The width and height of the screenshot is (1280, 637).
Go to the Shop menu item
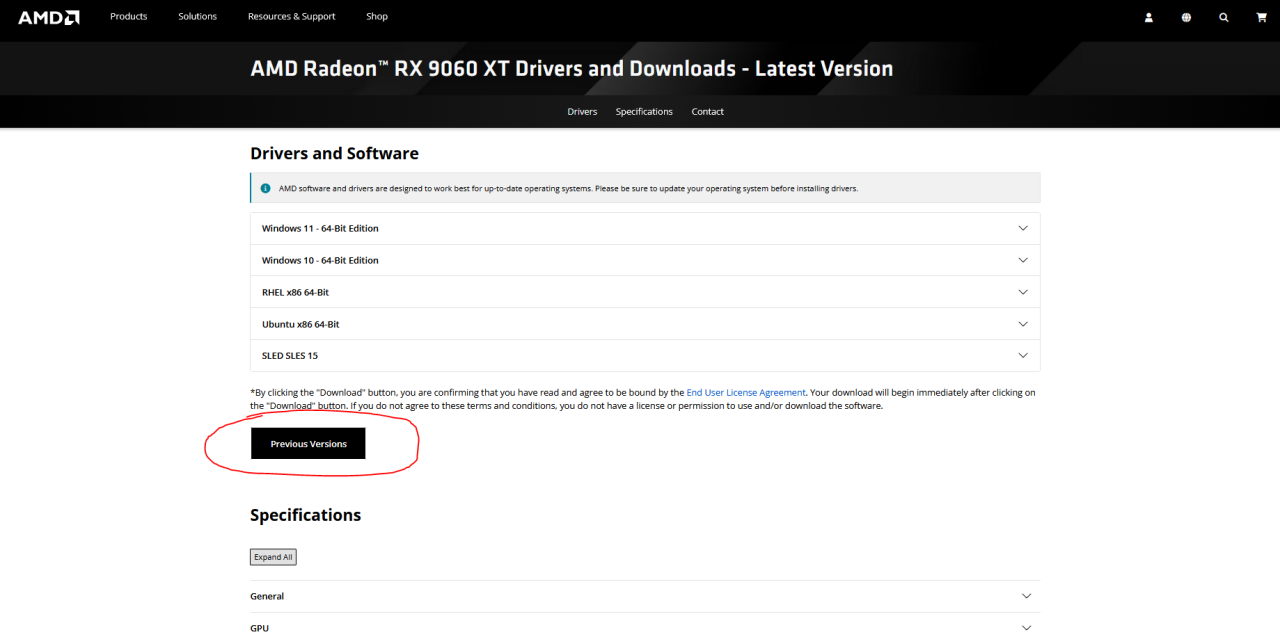click(376, 17)
